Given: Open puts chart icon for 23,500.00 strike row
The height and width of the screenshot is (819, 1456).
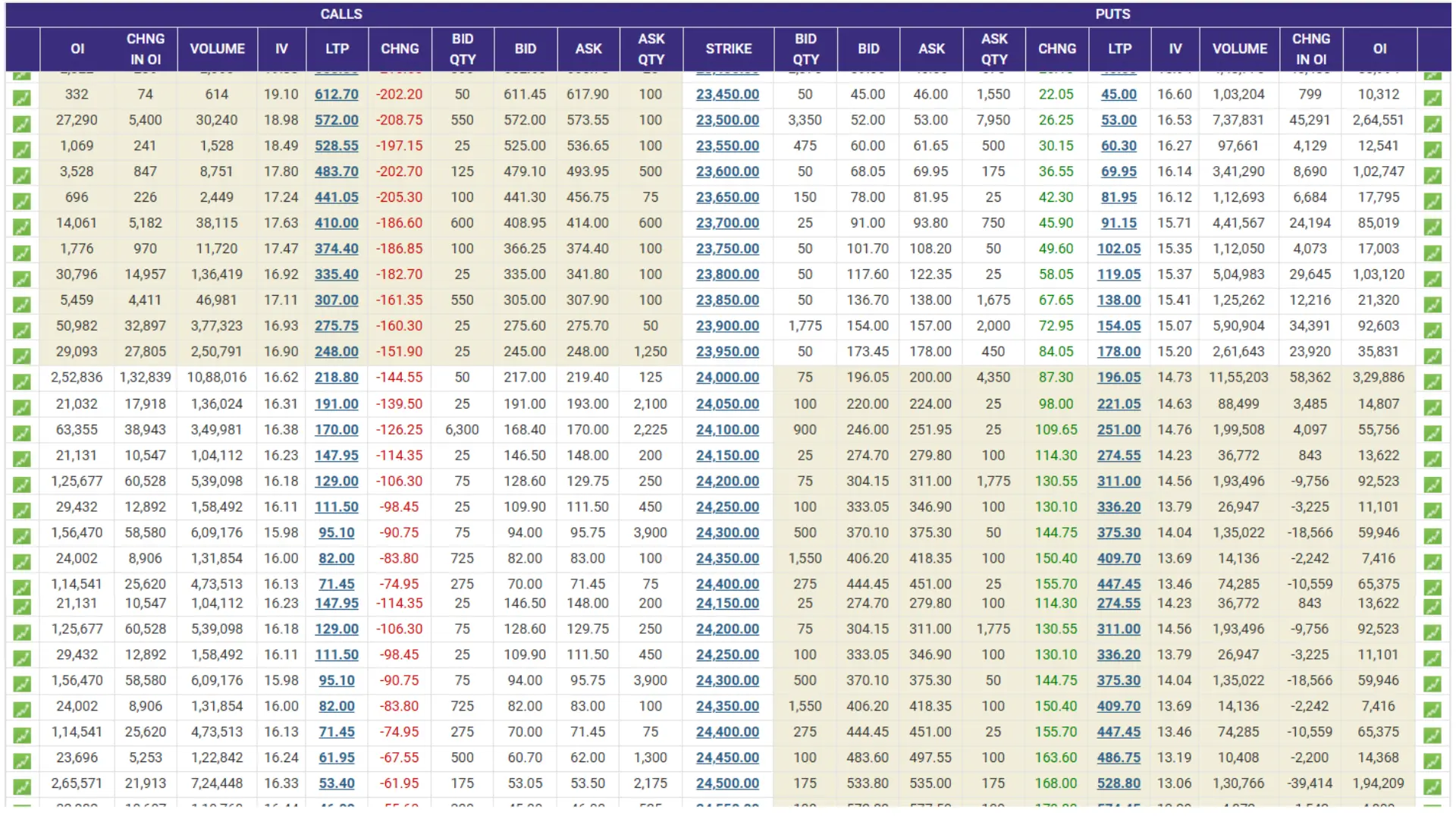Looking at the screenshot, I should (1432, 124).
